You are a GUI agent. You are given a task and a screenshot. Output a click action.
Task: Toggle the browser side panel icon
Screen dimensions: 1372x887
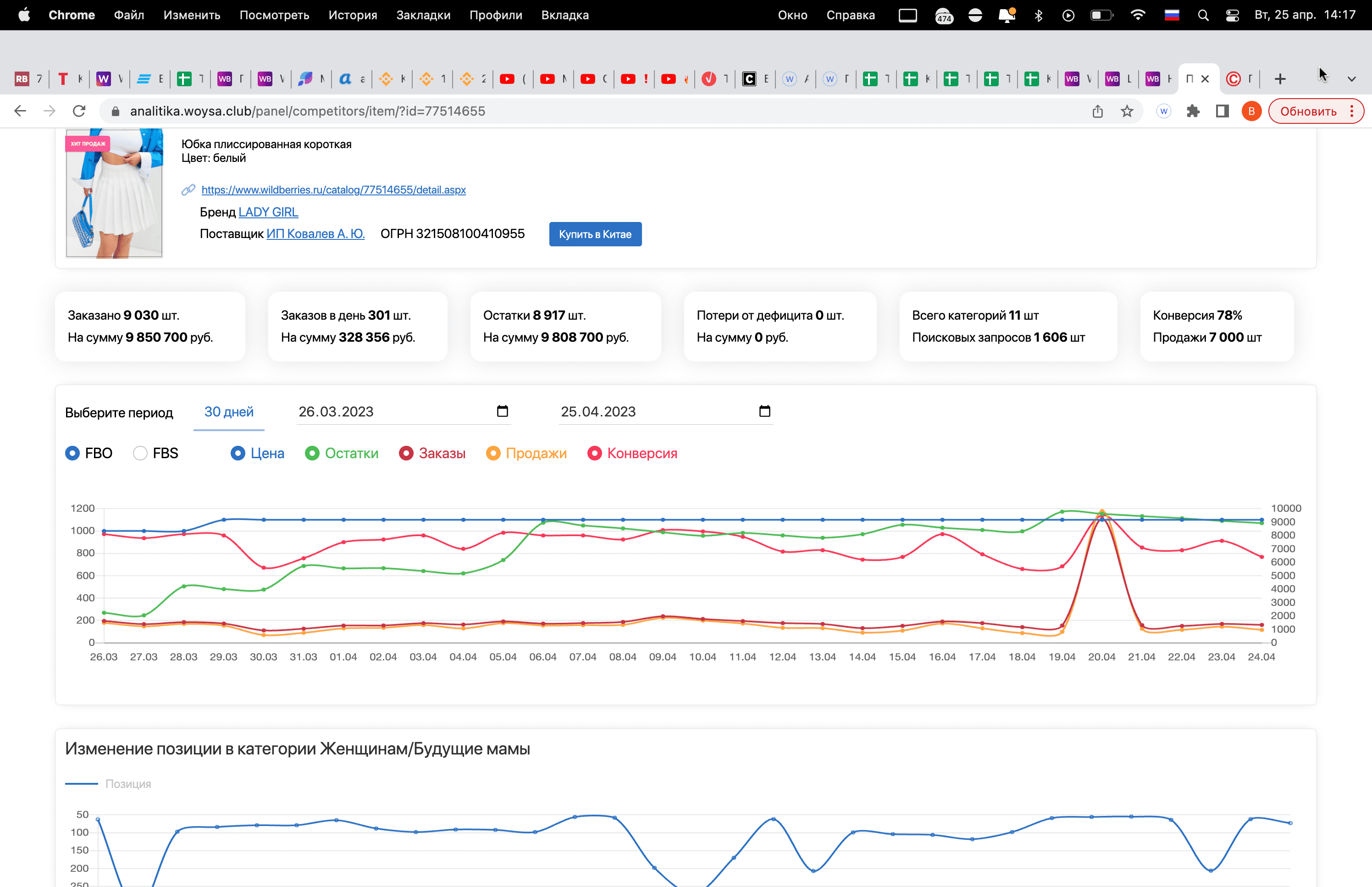(1222, 111)
